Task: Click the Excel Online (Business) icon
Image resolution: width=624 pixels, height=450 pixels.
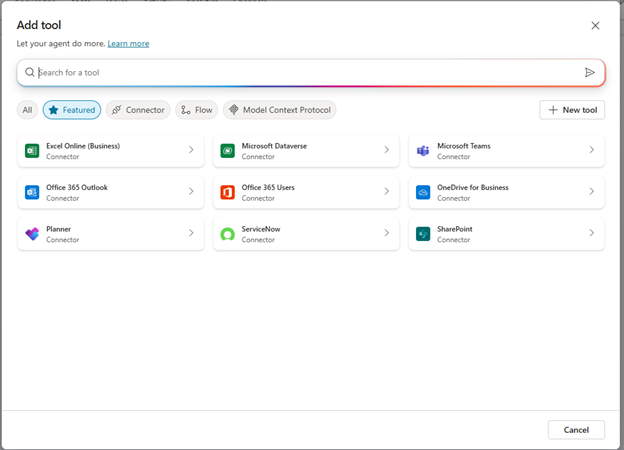Action: (32, 151)
